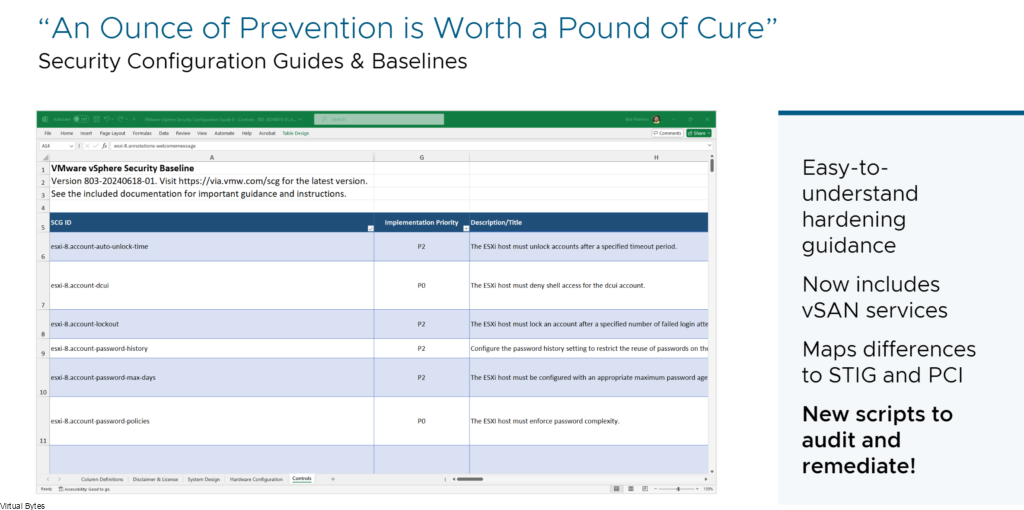
Task: Click the Redo arrow icon
Action: (121, 120)
